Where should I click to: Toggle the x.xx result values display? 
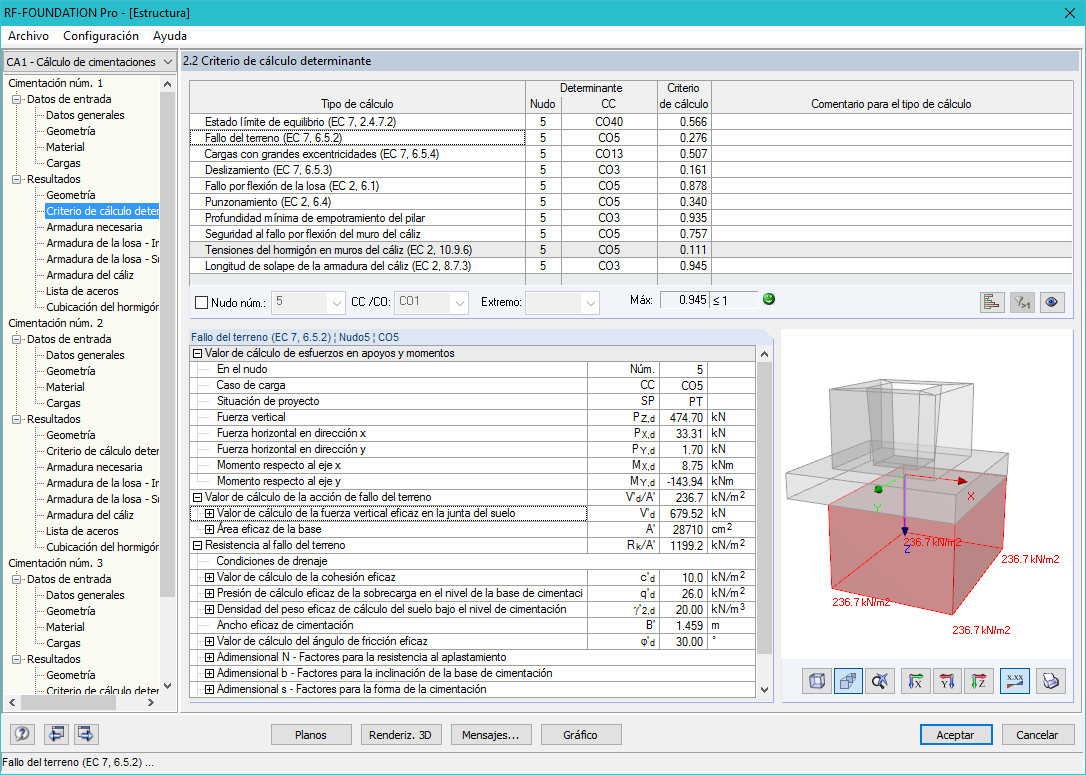click(x=1015, y=682)
